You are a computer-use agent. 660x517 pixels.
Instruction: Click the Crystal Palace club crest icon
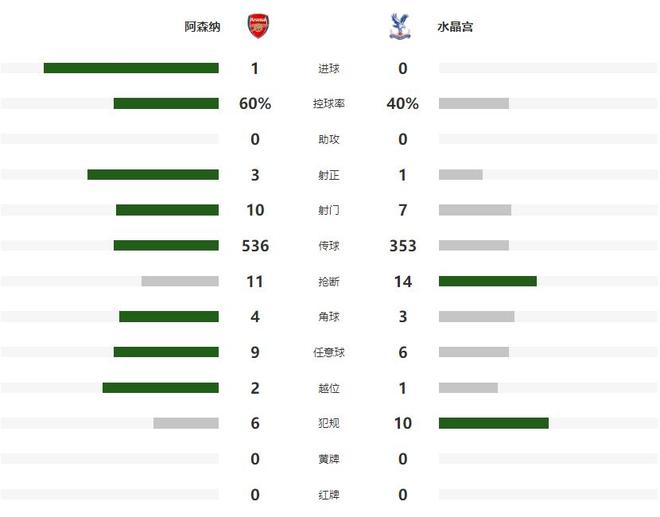coord(397,27)
